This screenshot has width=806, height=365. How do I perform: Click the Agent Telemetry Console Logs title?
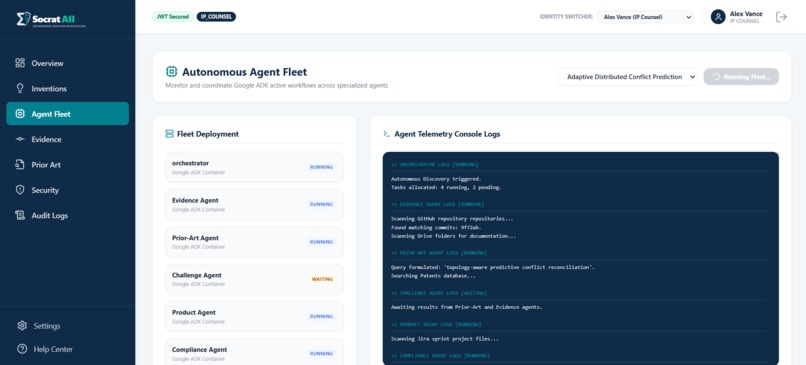tap(447, 134)
